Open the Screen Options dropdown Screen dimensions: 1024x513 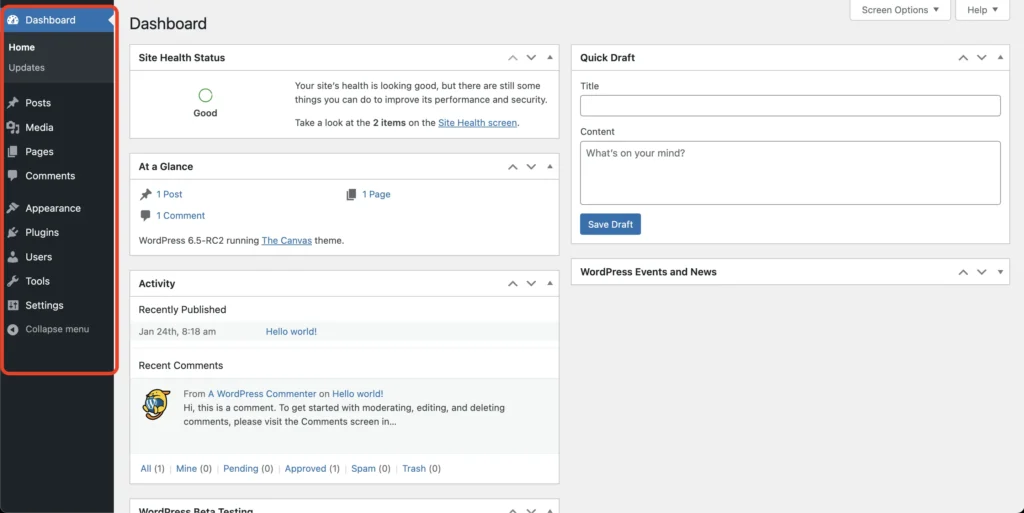(900, 10)
